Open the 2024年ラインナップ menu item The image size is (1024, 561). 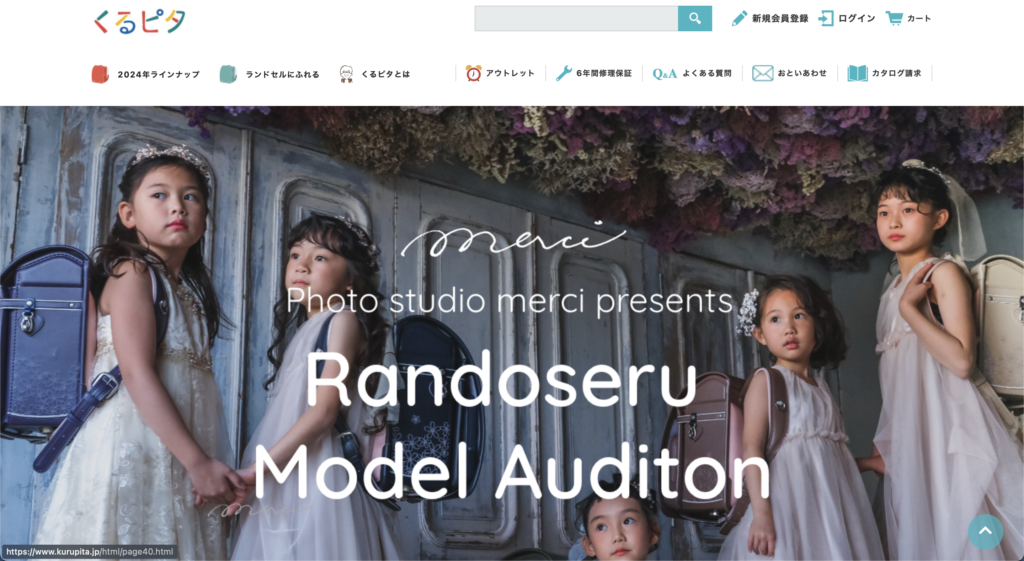159,74
